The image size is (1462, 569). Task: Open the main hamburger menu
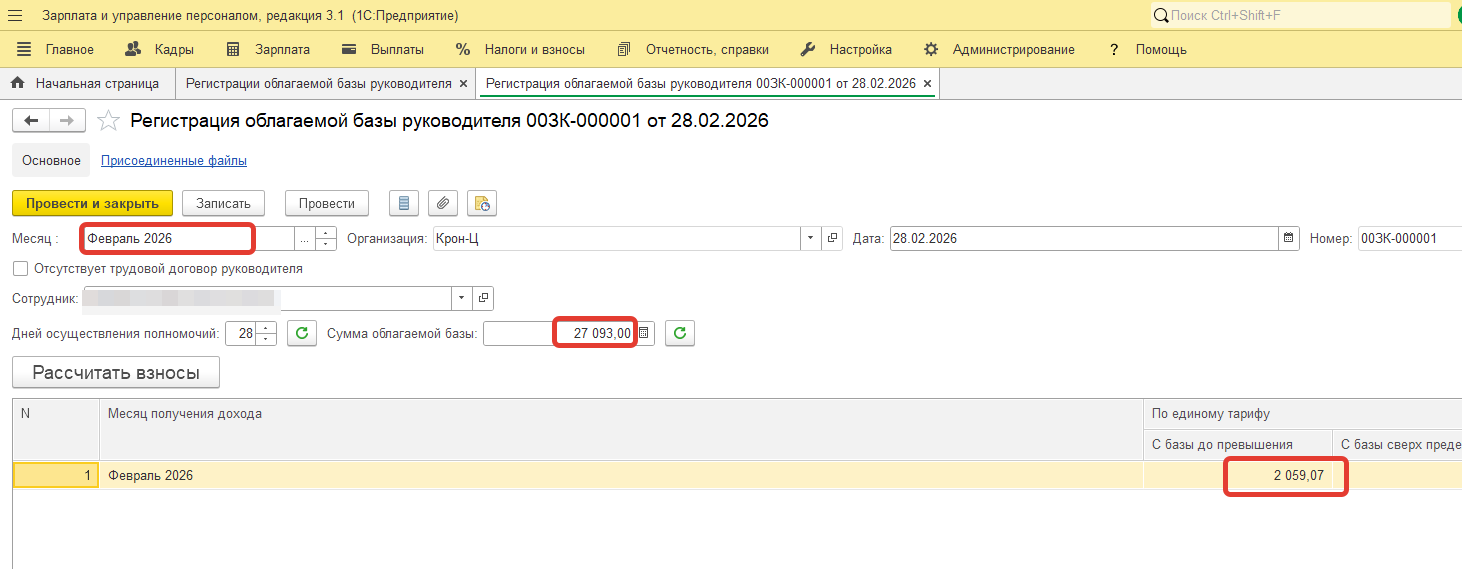coord(15,16)
